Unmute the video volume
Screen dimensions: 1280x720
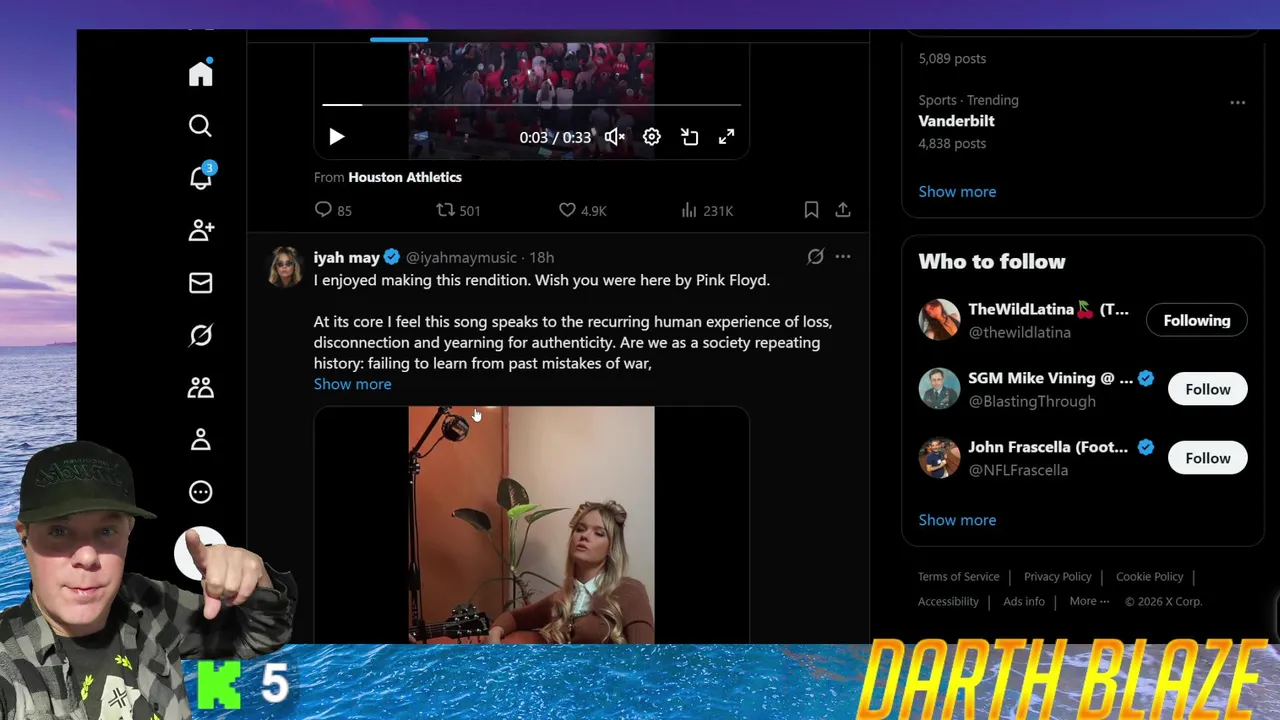click(x=615, y=137)
